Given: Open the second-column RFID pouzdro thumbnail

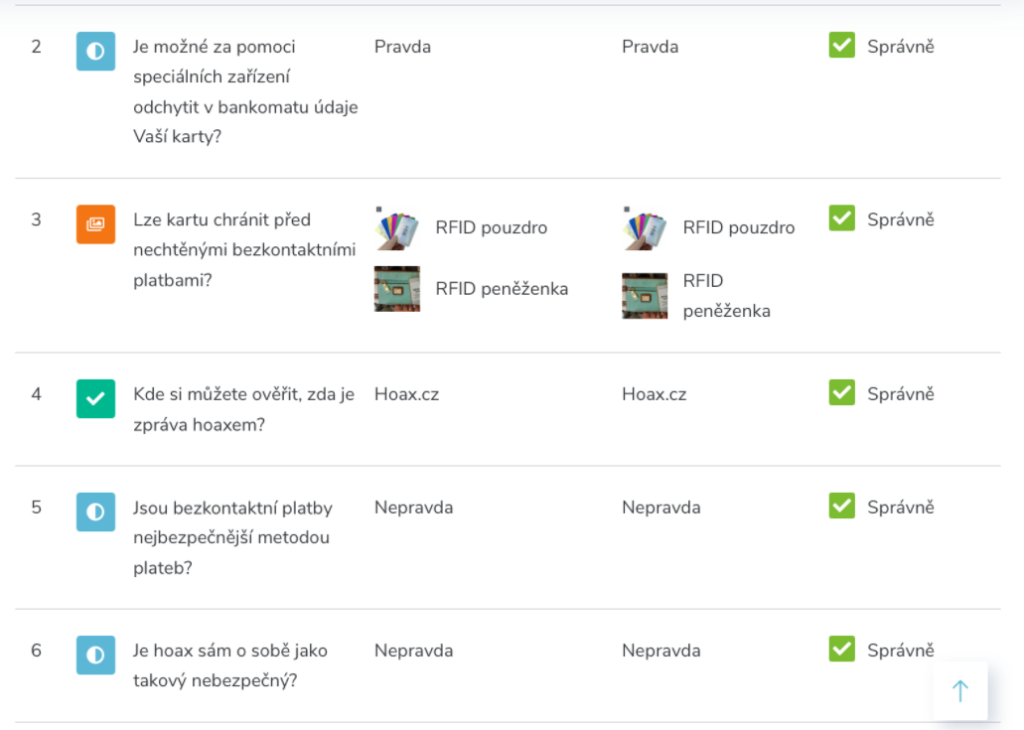Looking at the screenshot, I should coord(645,228).
